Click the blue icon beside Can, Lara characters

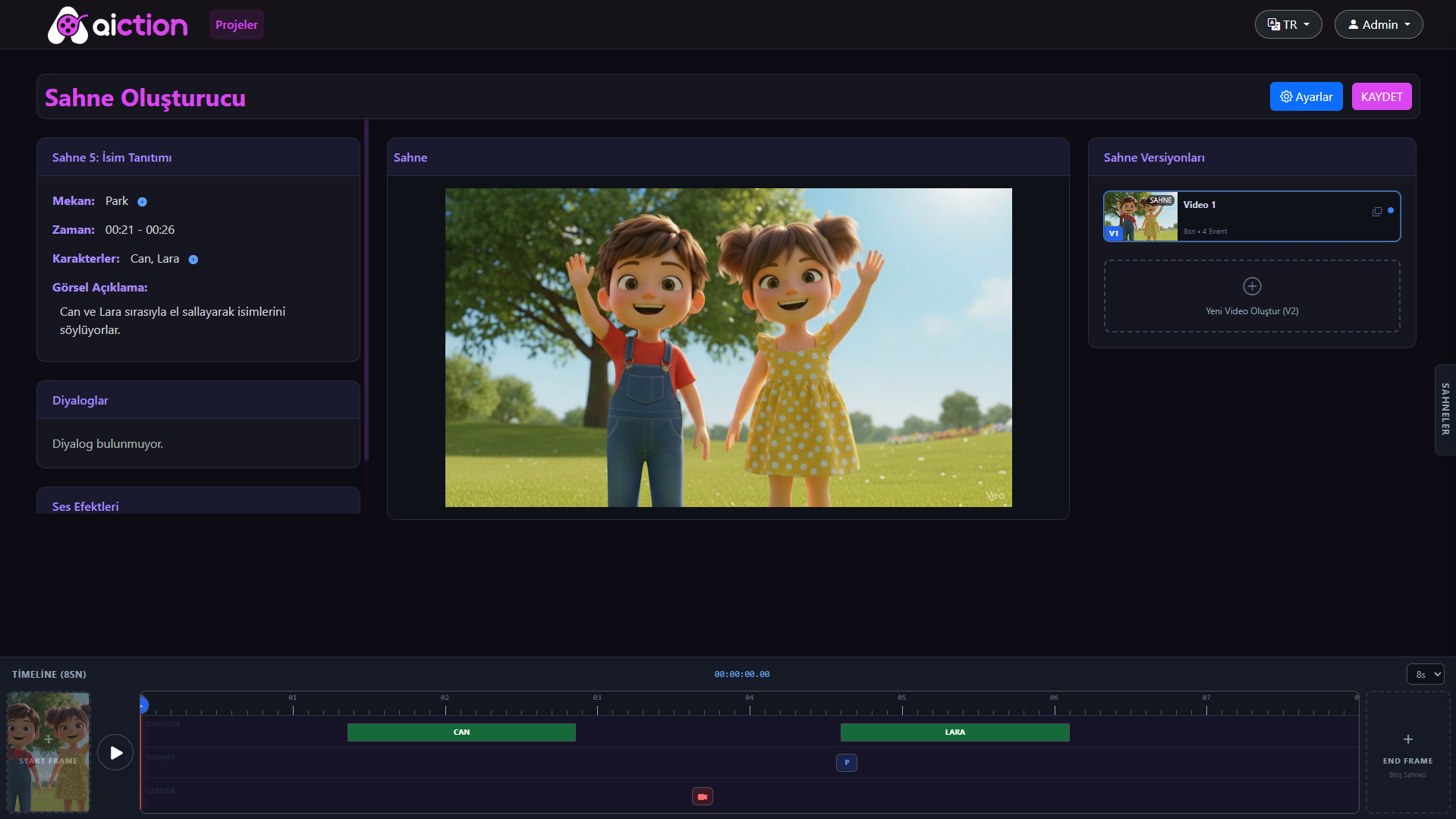(193, 260)
